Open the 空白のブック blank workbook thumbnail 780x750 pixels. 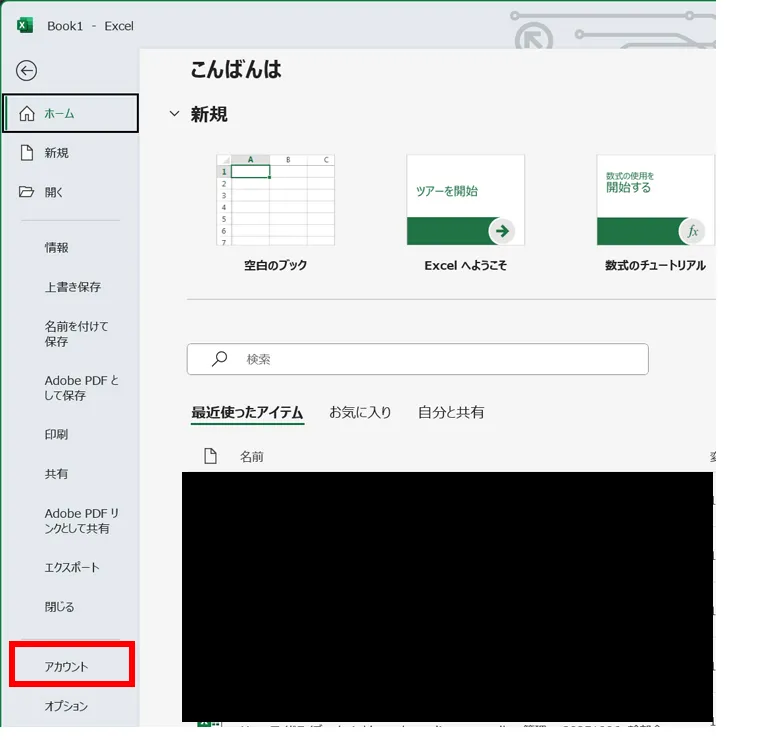pyautogui.click(x=275, y=200)
